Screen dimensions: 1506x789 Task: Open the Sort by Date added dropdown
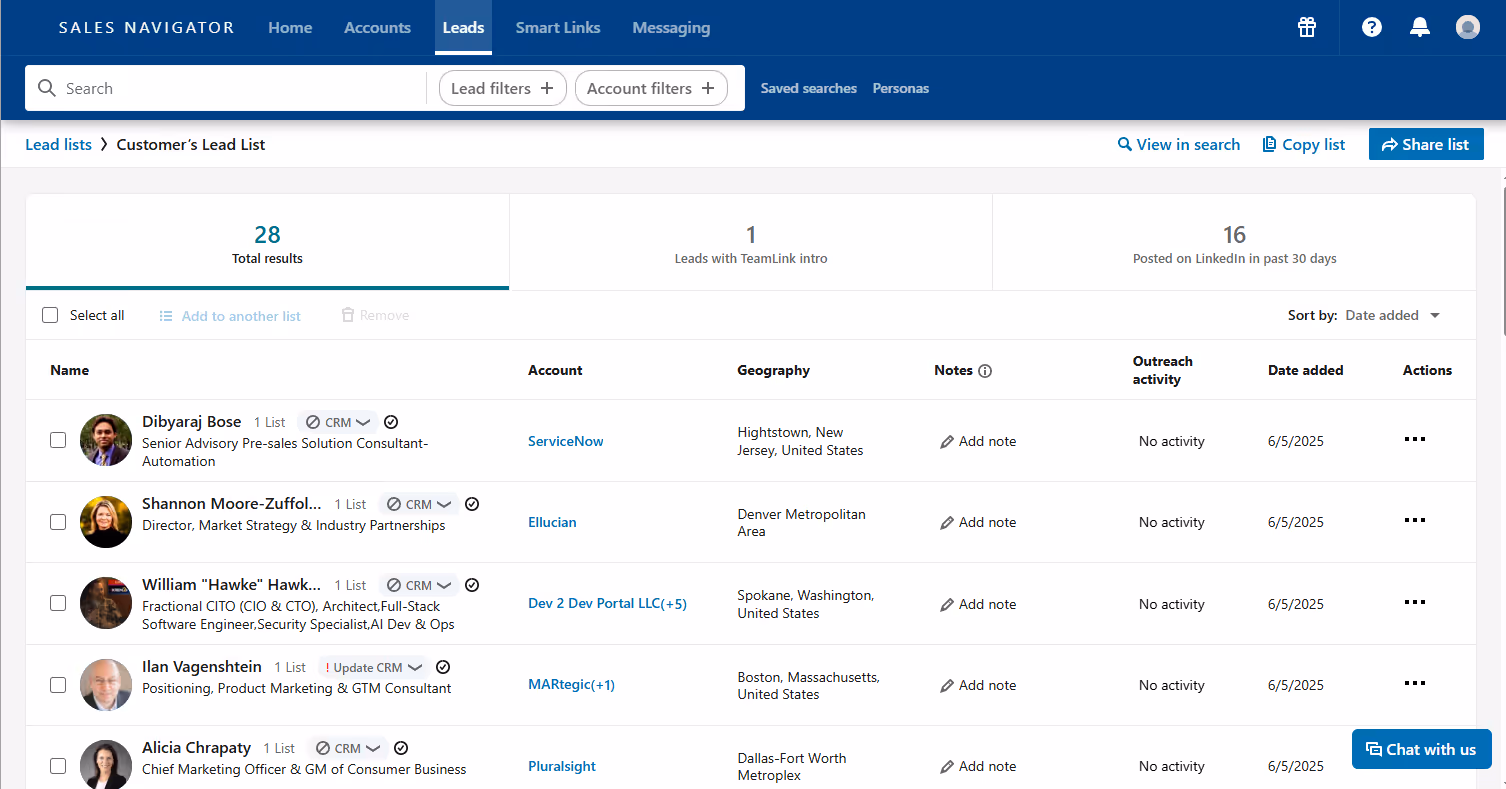[1393, 315]
